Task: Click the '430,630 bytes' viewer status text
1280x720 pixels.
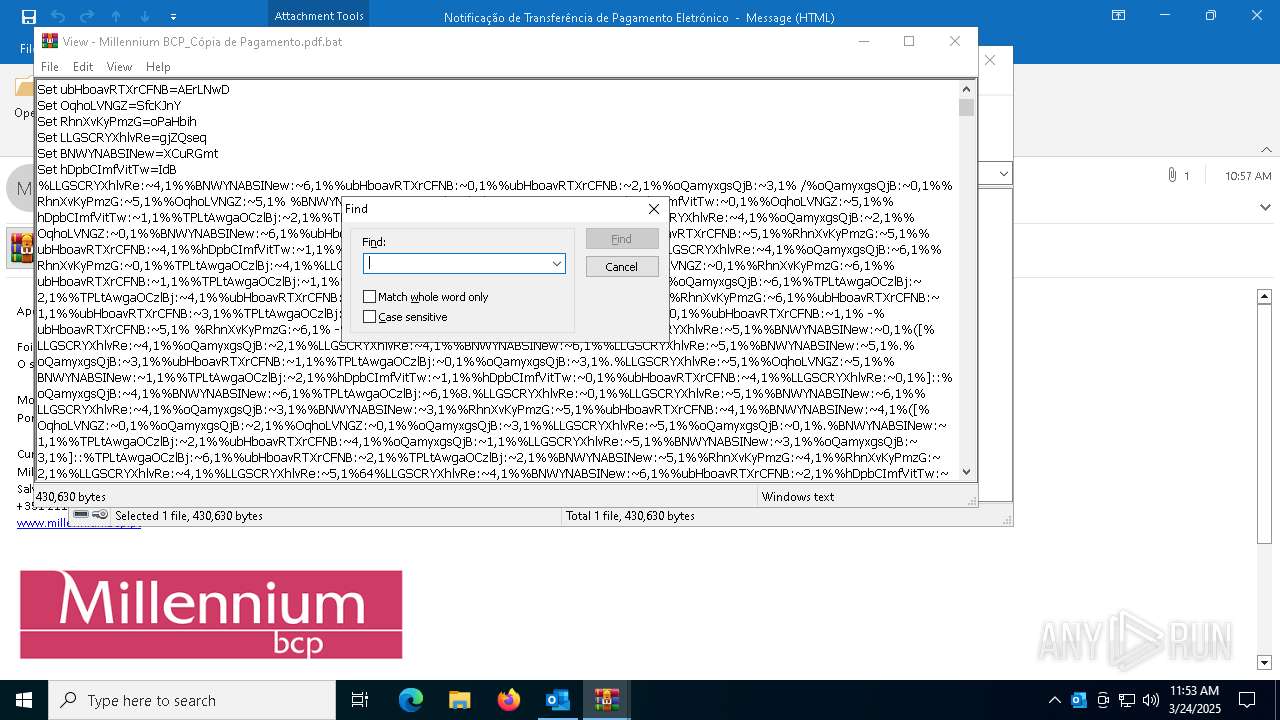Action: 71,497
